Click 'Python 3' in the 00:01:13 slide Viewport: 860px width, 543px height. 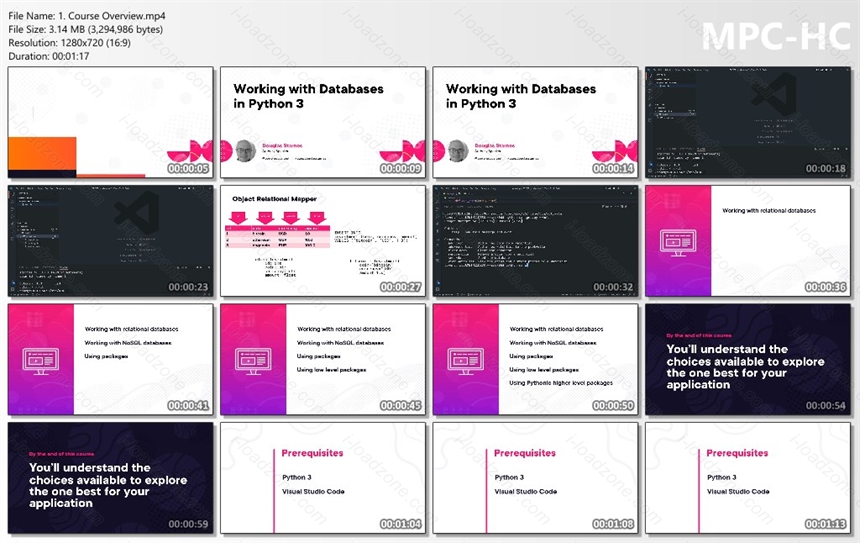pos(722,477)
